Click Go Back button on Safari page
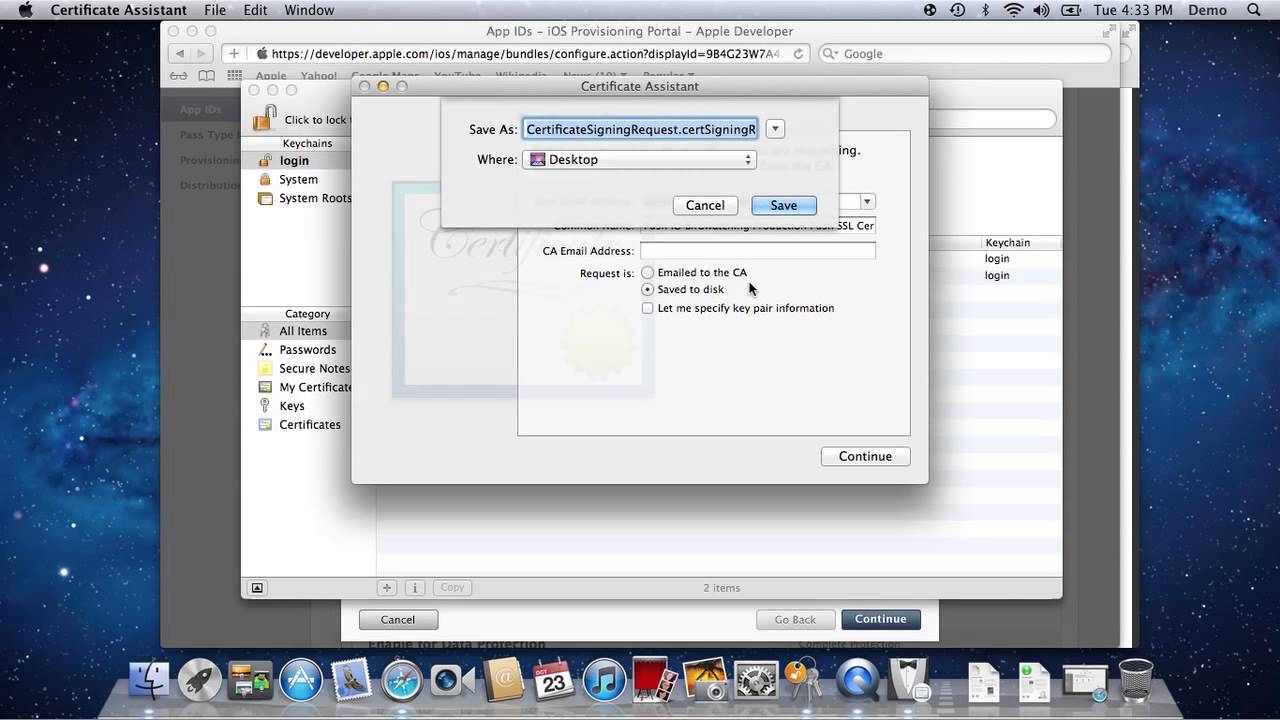The width and height of the screenshot is (1280, 720). tap(795, 619)
